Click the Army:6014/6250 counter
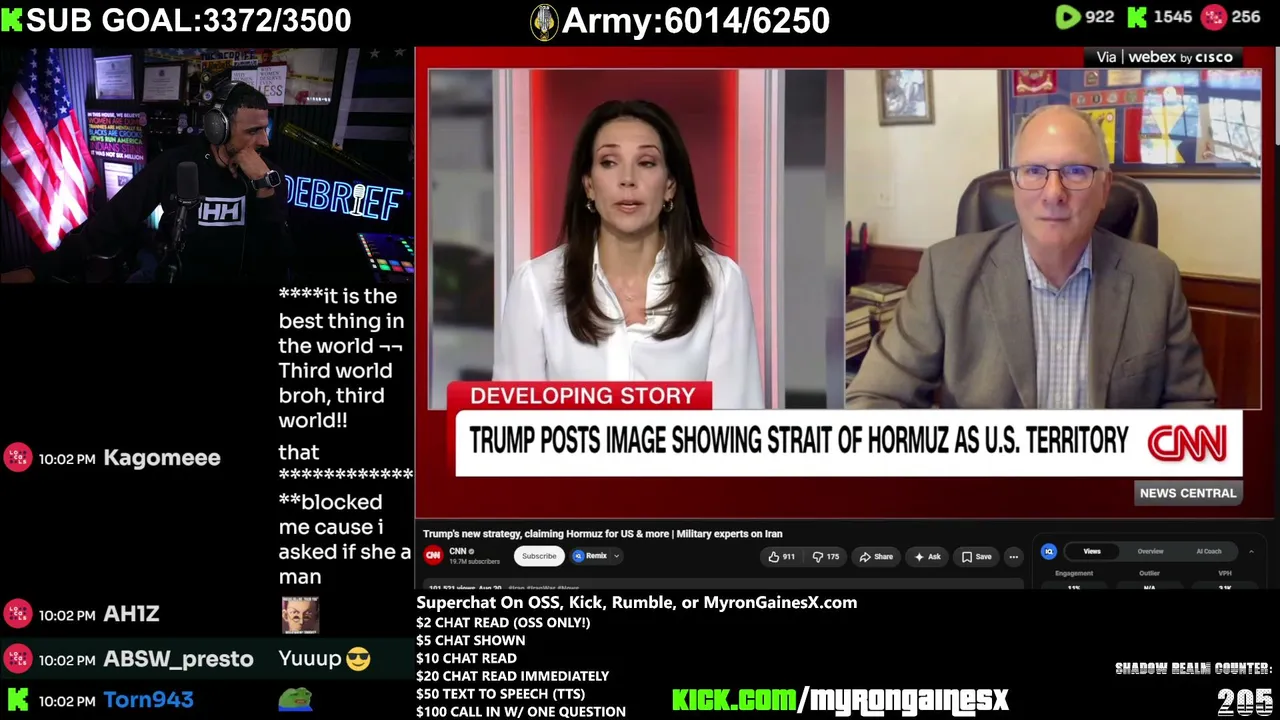The width and height of the screenshot is (1280, 720). pyautogui.click(x=696, y=21)
